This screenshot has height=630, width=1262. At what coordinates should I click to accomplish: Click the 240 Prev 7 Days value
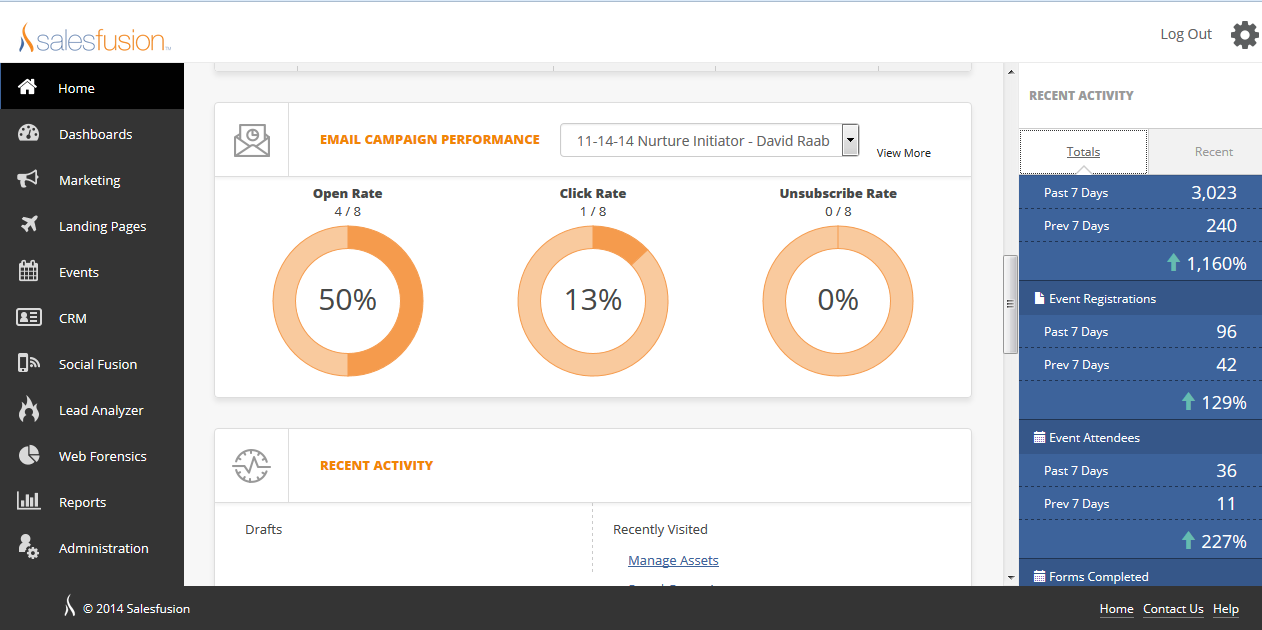click(x=1221, y=226)
